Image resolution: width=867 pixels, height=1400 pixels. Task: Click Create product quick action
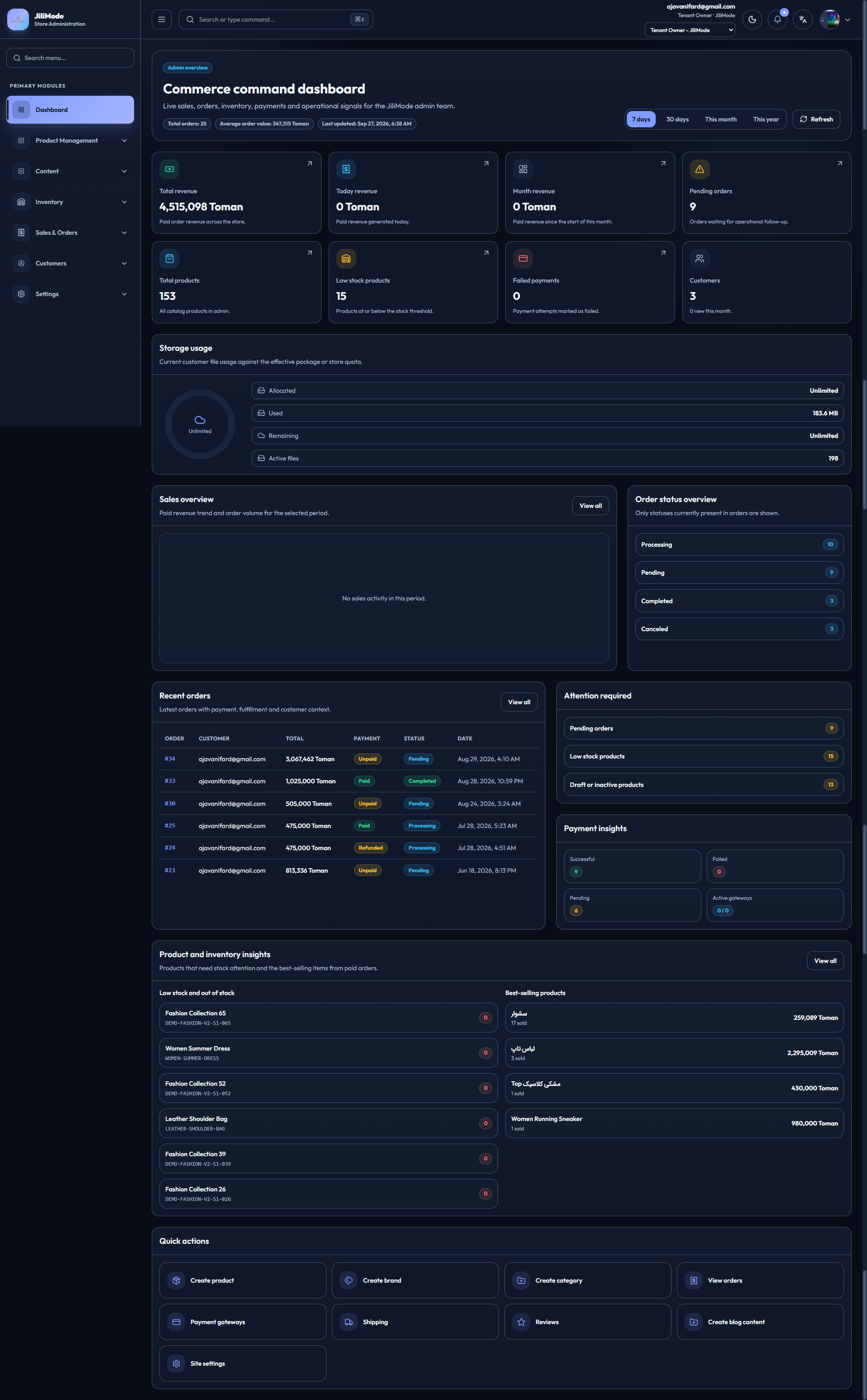[242, 1280]
